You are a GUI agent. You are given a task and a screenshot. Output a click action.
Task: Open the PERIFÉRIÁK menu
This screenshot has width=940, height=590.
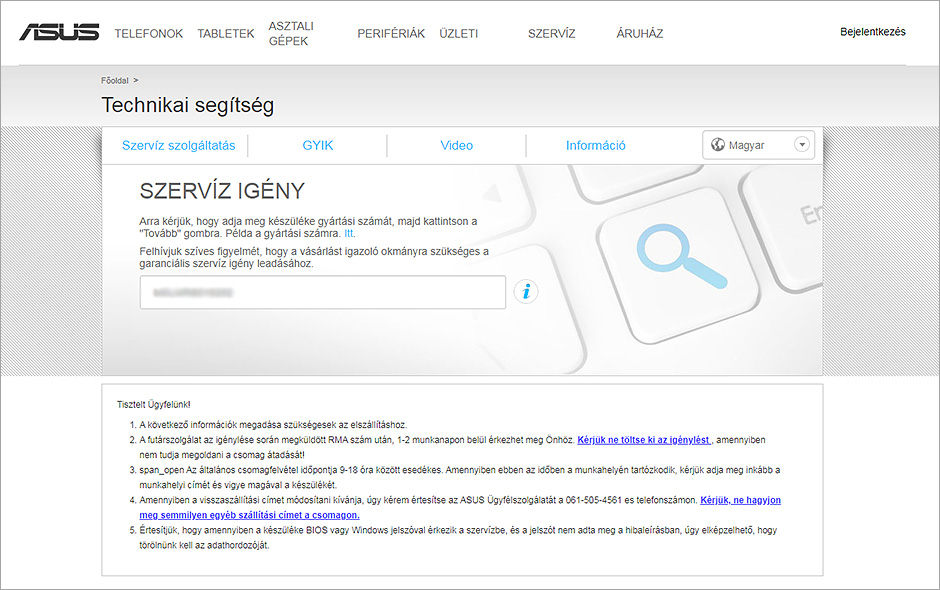pyautogui.click(x=391, y=34)
